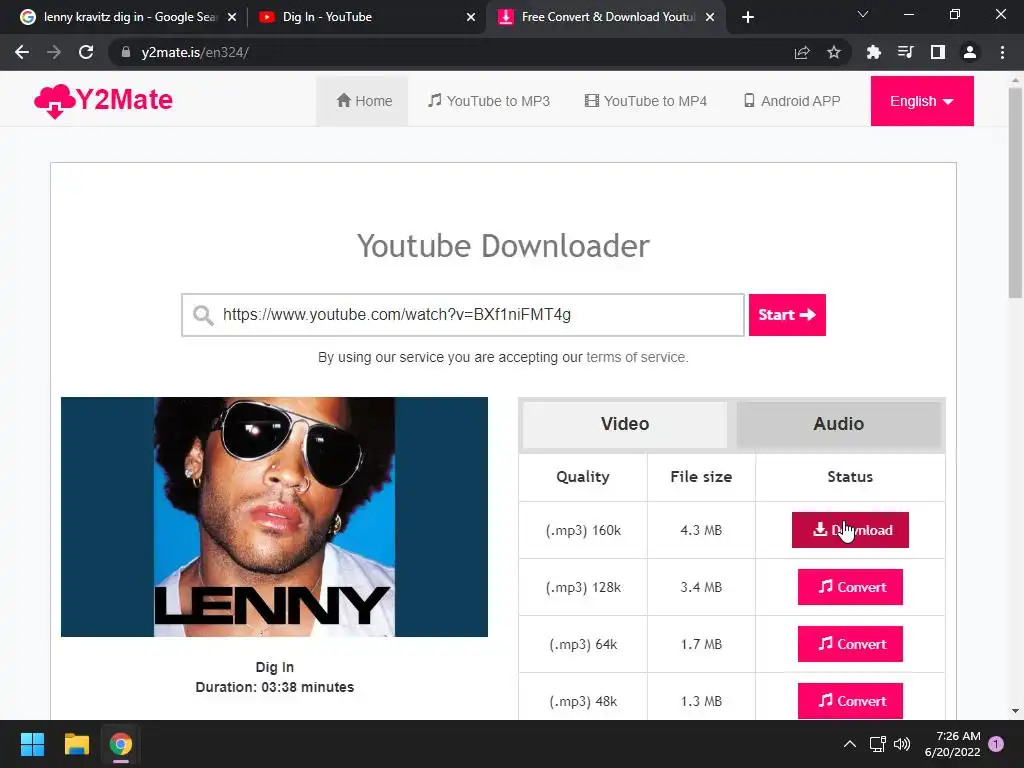Click the '(.mp3) 128k' quality cell

point(583,587)
